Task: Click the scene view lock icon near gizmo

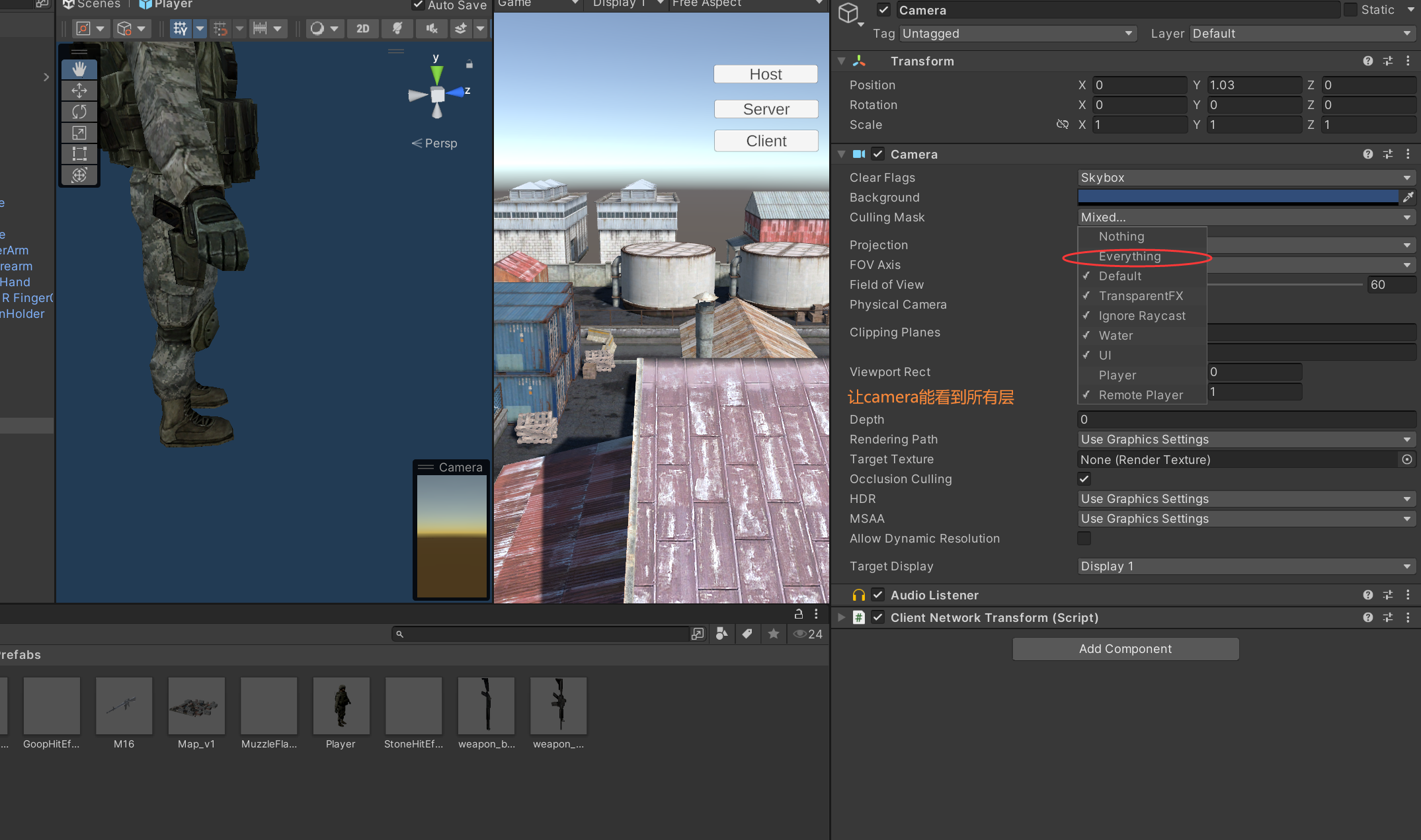Action: (469, 64)
